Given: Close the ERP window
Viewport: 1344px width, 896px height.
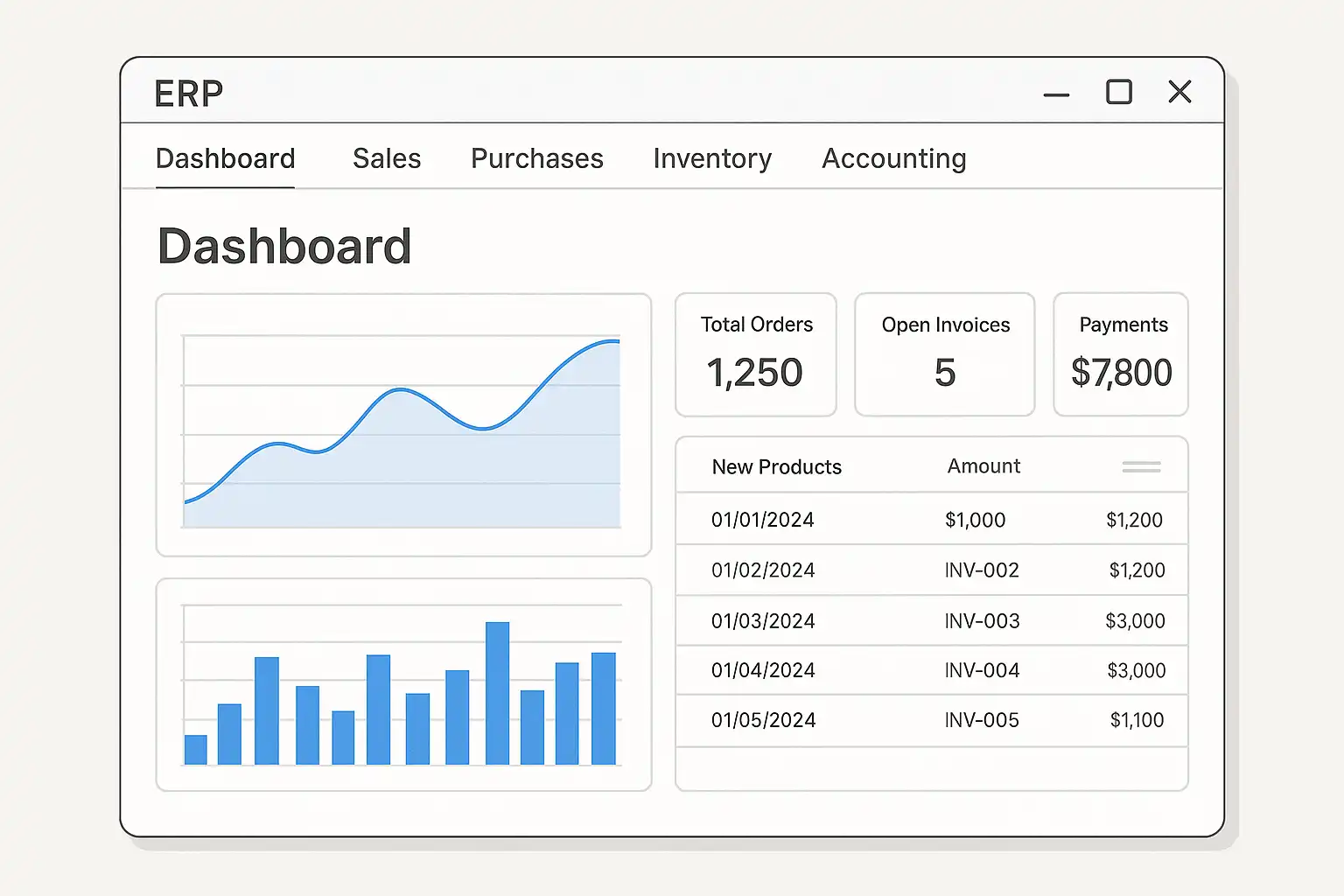Looking at the screenshot, I should pos(1179,92).
